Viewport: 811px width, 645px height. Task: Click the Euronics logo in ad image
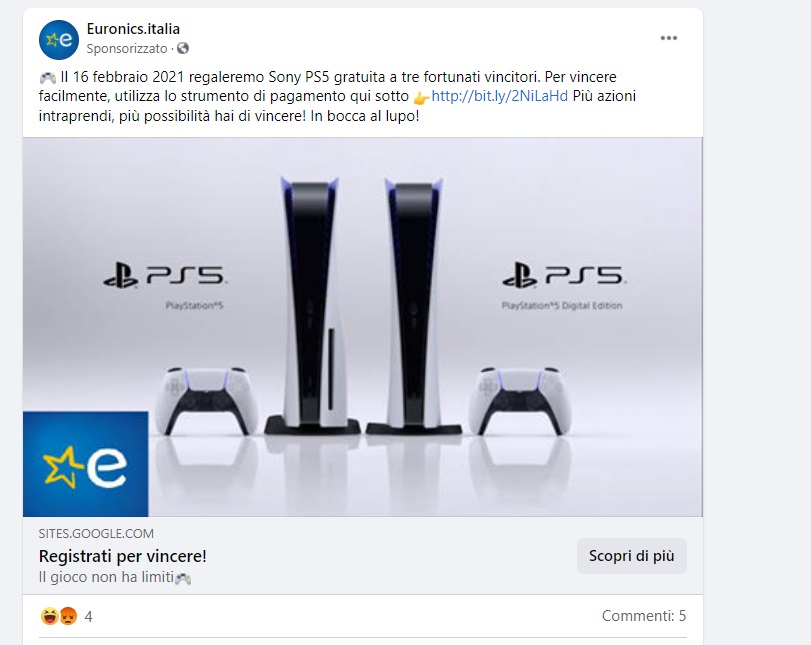85,464
